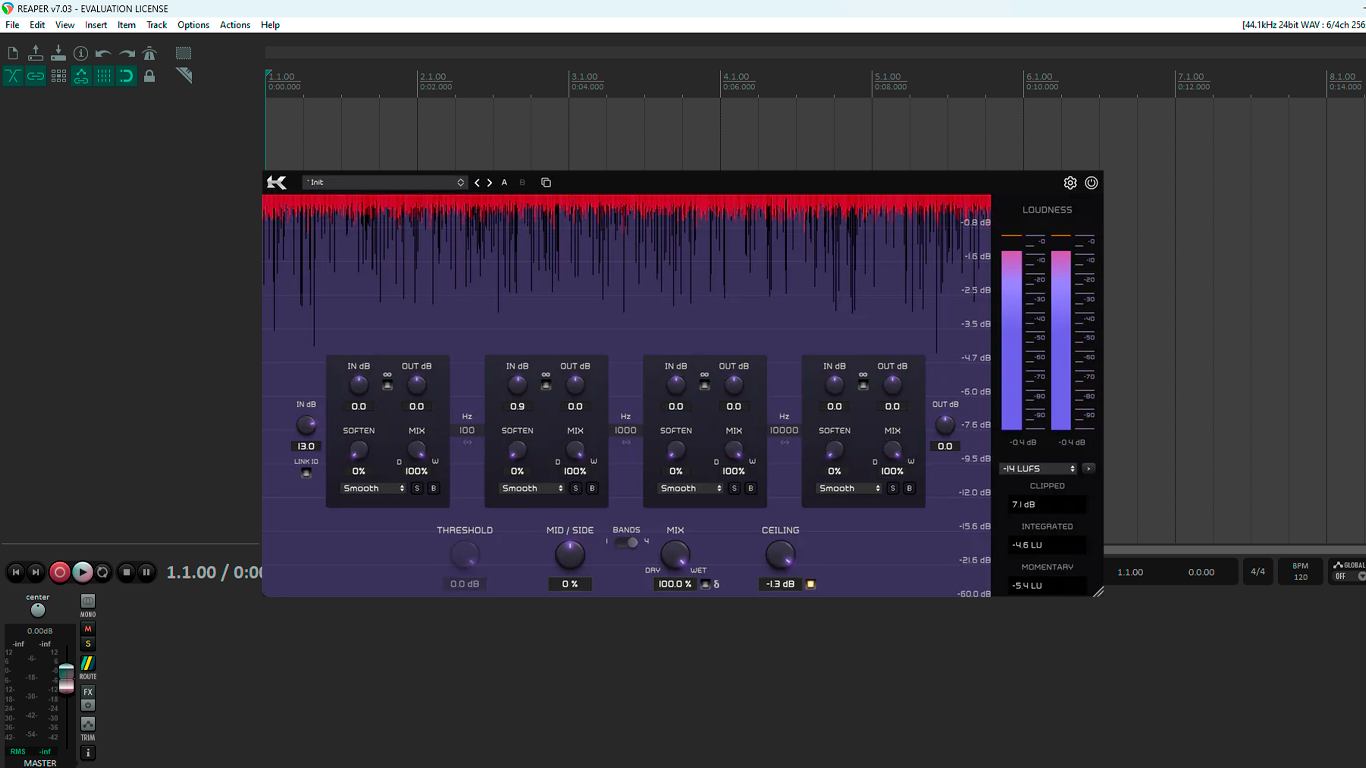Click the transport Stop button
The image size is (1366, 768).
point(126,572)
